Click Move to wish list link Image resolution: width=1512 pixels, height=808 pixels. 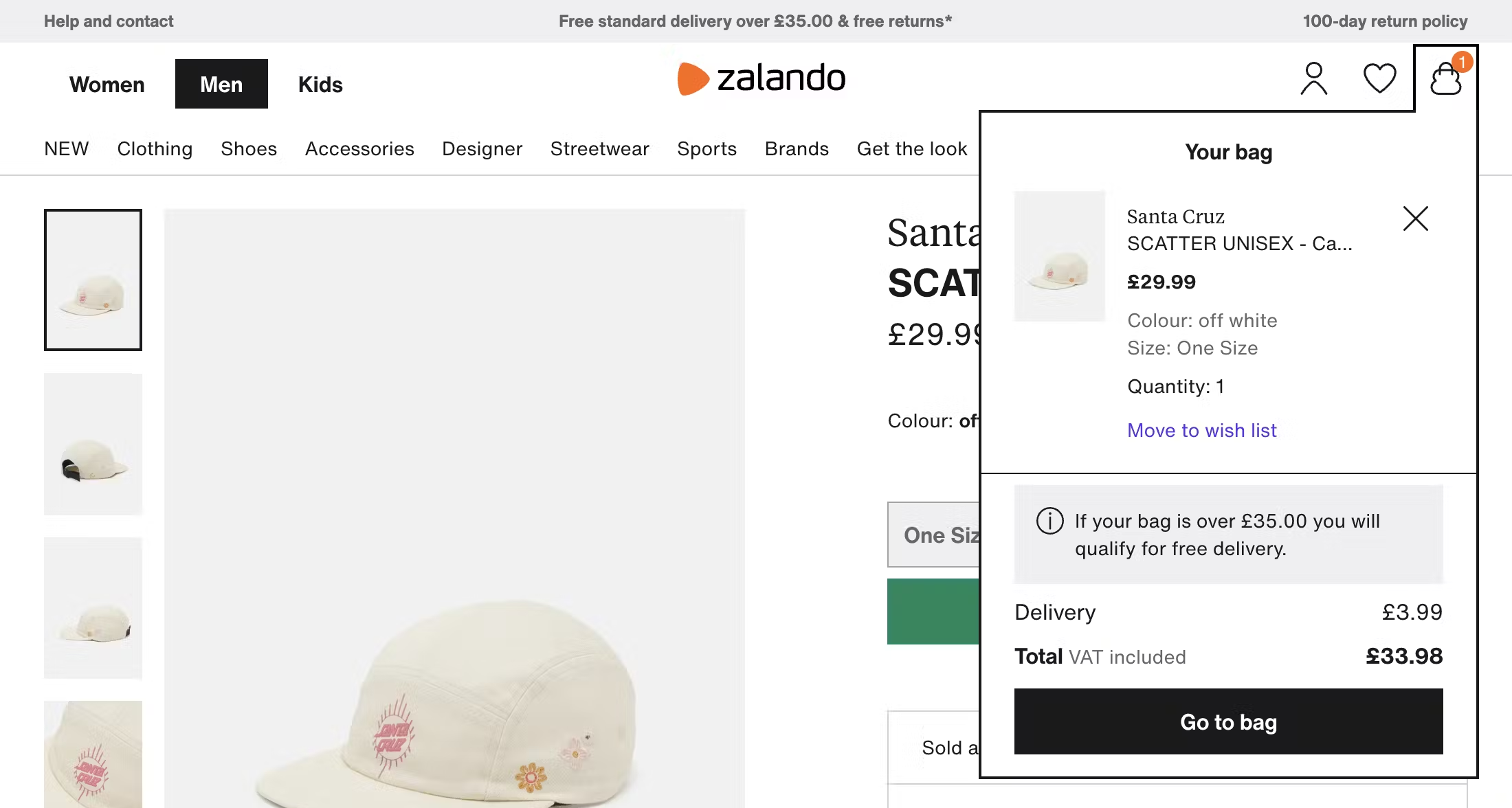coord(1201,430)
